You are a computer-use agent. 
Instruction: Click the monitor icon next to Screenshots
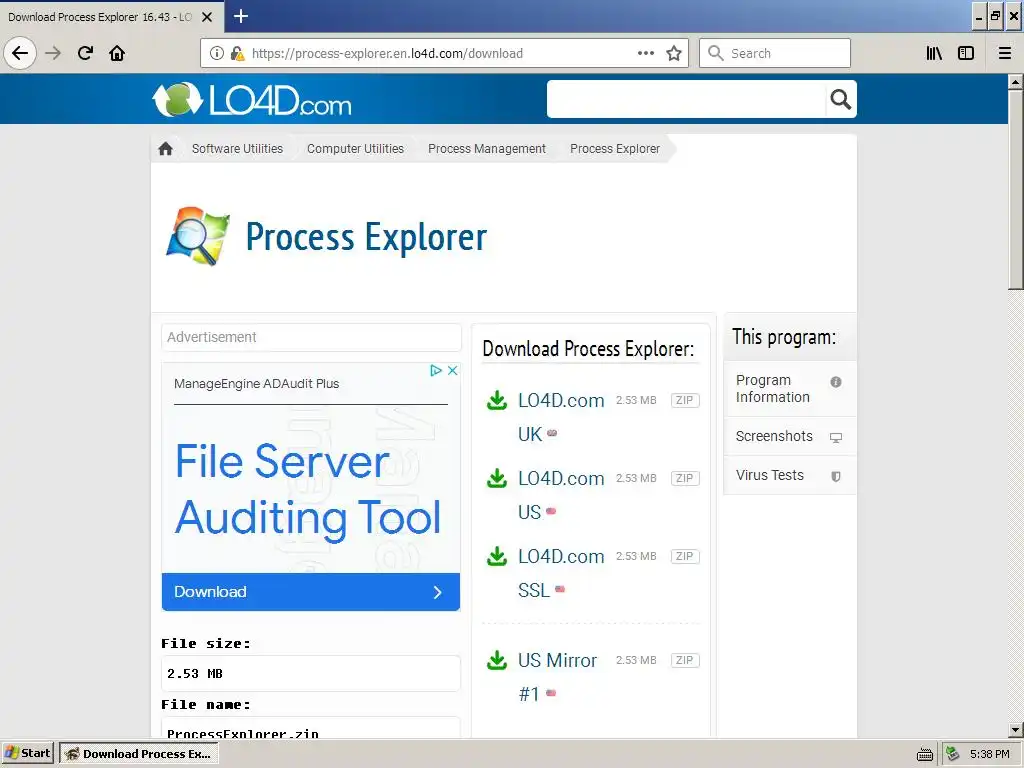click(836, 437)
